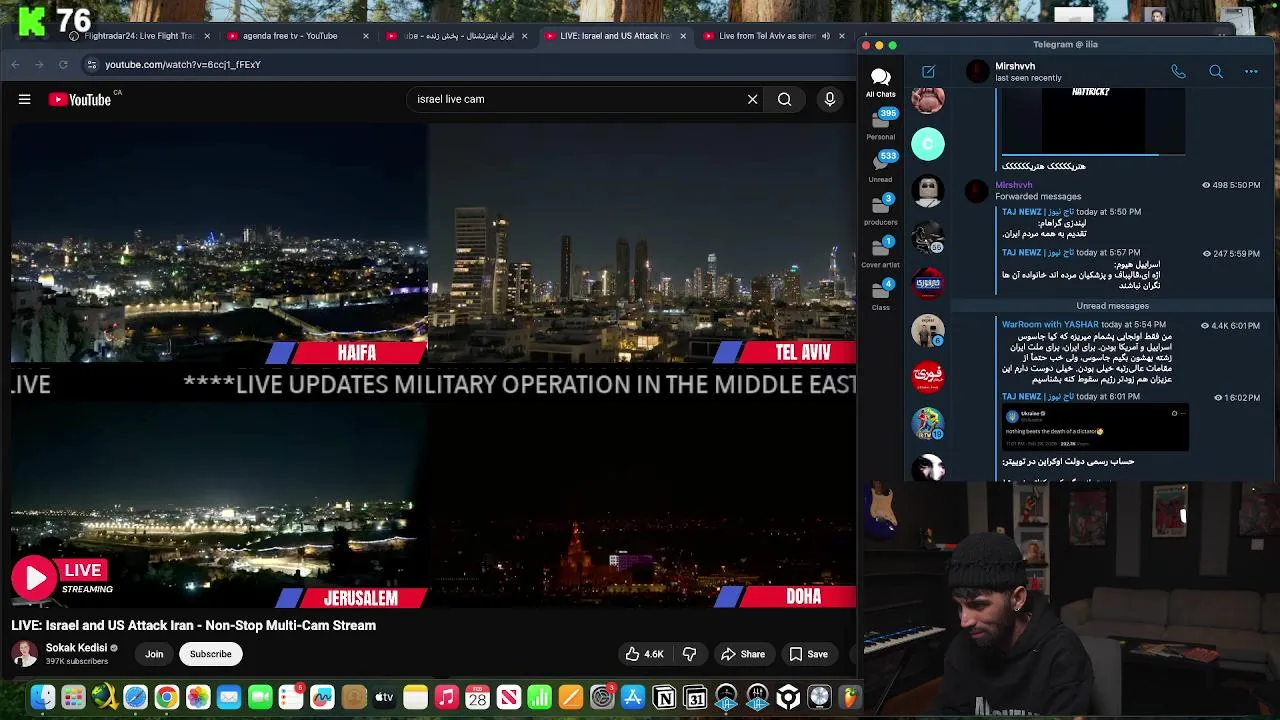Open the Sokak Kedisi channel name

click(x=76, y=648)
